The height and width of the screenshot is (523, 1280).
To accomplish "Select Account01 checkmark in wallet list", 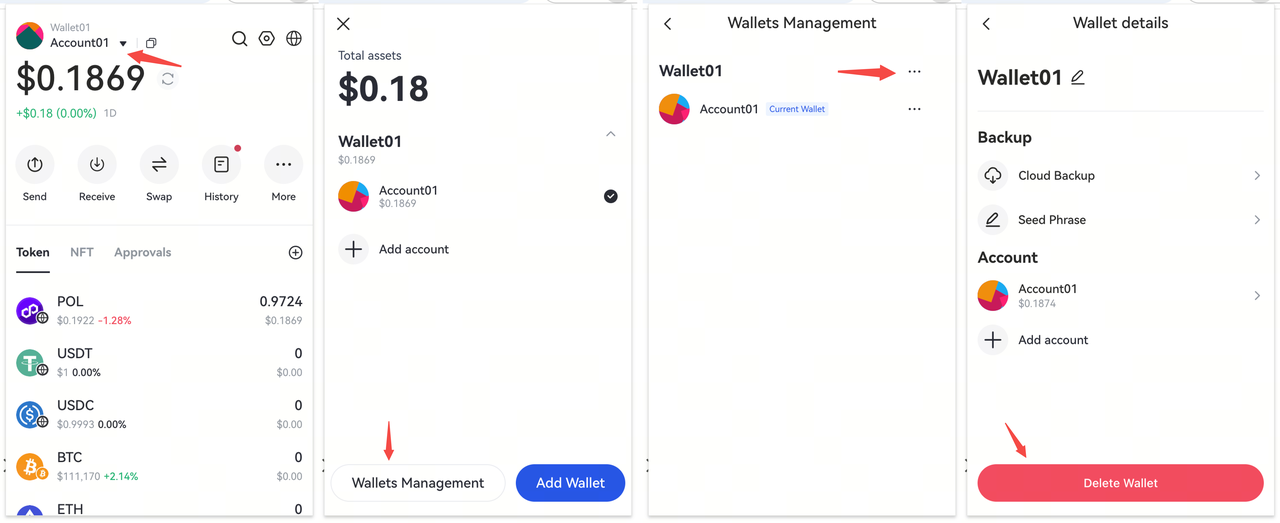I will pos(611,196).
